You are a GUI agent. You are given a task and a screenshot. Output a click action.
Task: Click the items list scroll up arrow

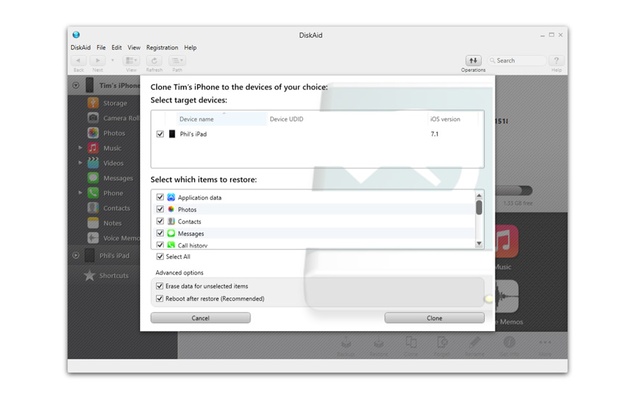pos(479,195)
